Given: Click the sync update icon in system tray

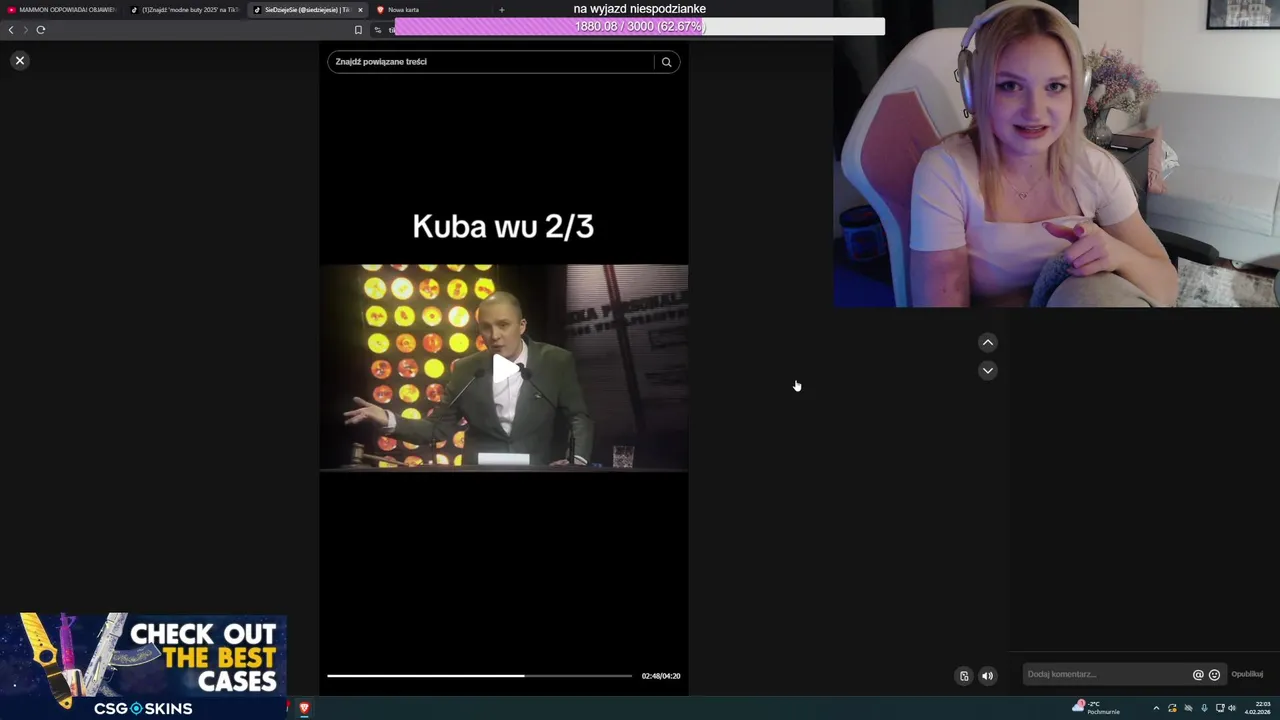Looking at the screenshot, I should point(1172,708).
